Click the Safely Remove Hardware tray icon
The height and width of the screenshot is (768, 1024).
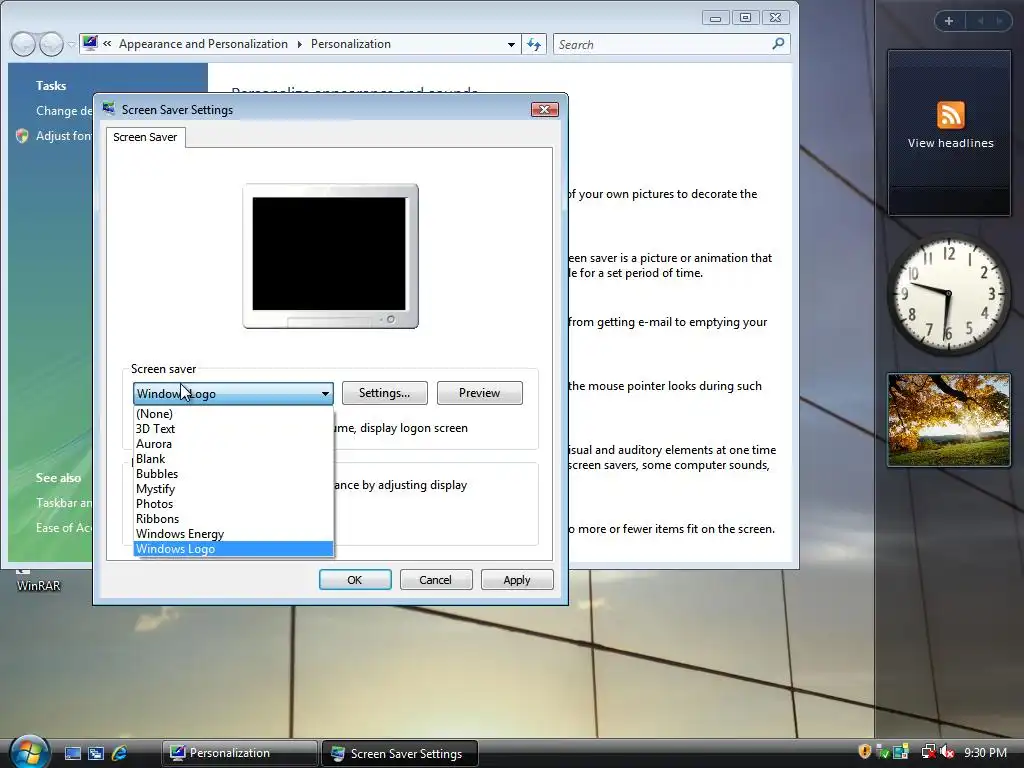883,752
